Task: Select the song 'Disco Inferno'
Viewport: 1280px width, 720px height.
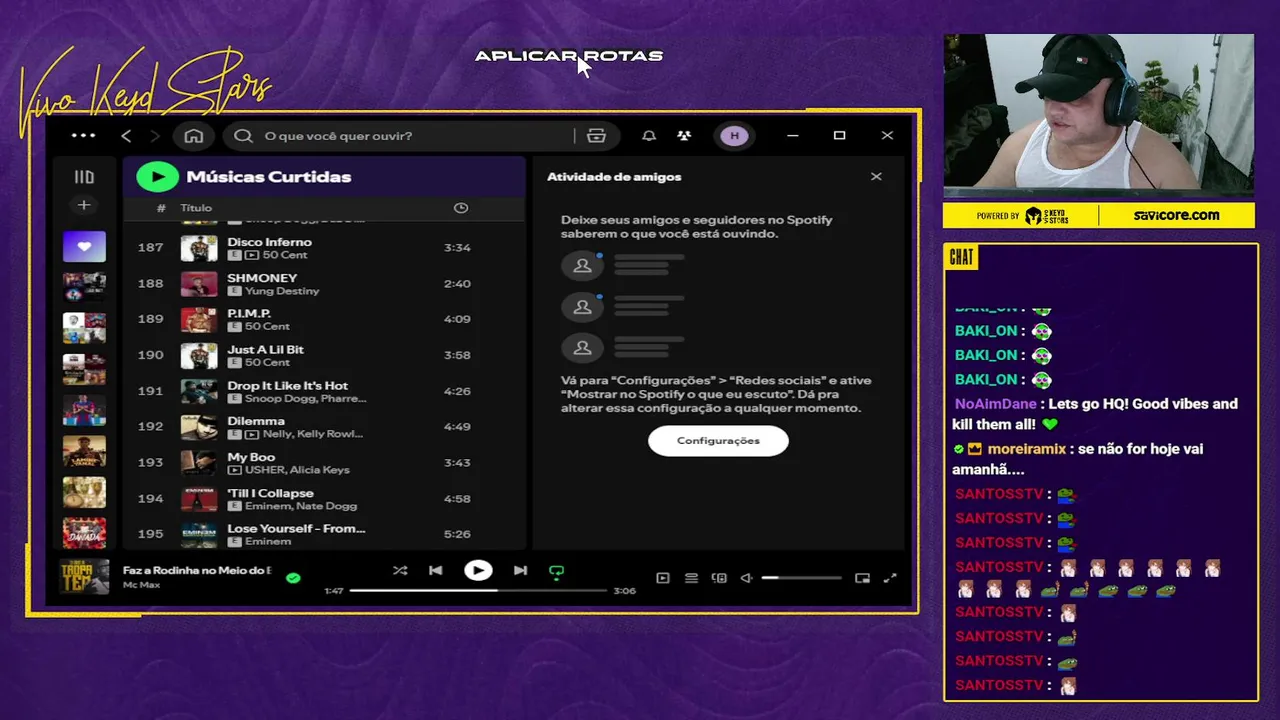Action: click(x=269, y=242)
